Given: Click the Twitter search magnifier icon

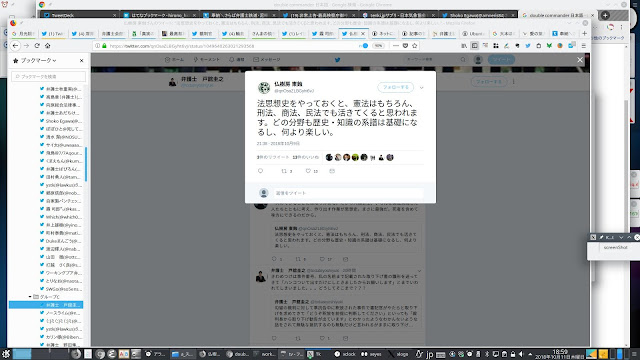Looking at the screenshot, I should [463, 60].
